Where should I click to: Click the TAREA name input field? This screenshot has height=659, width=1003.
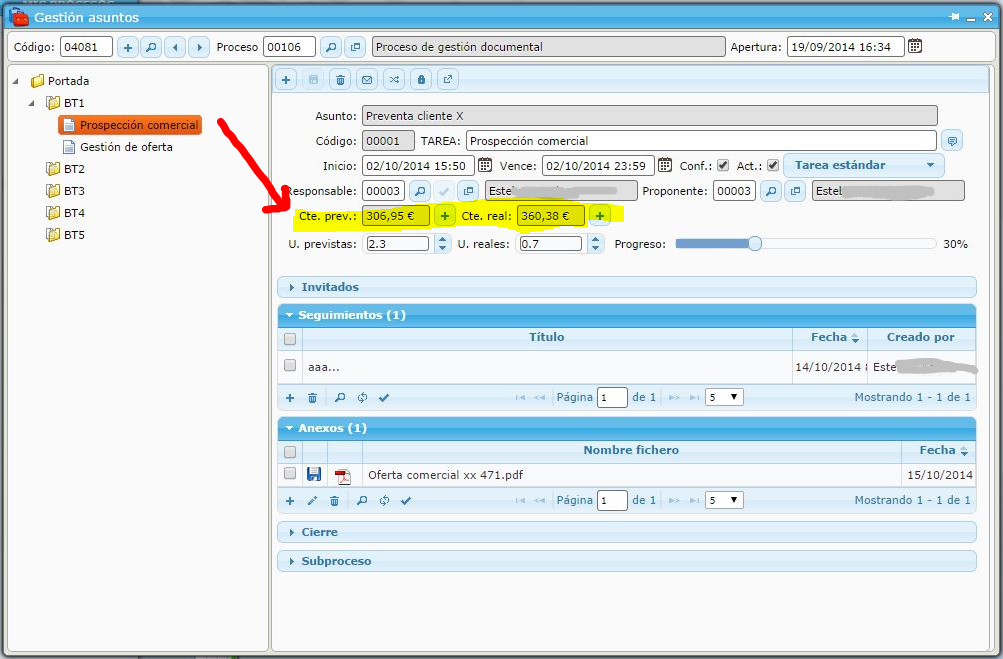pyautogui.click(x=701, y=141)
